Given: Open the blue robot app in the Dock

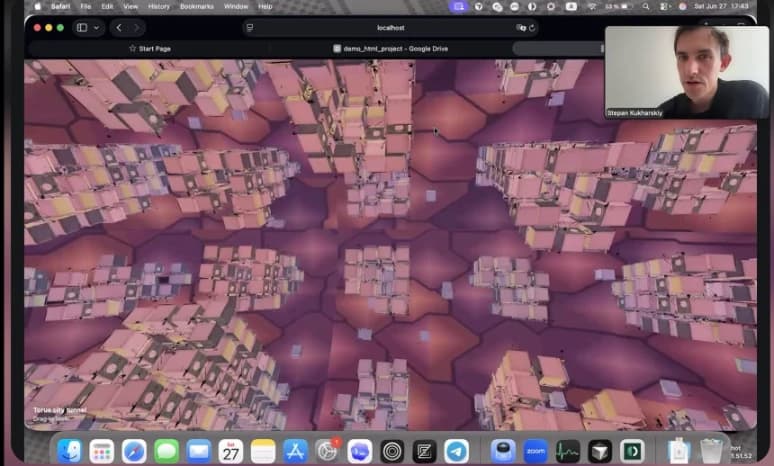Looking at the screenshot, I should point(503,451).
